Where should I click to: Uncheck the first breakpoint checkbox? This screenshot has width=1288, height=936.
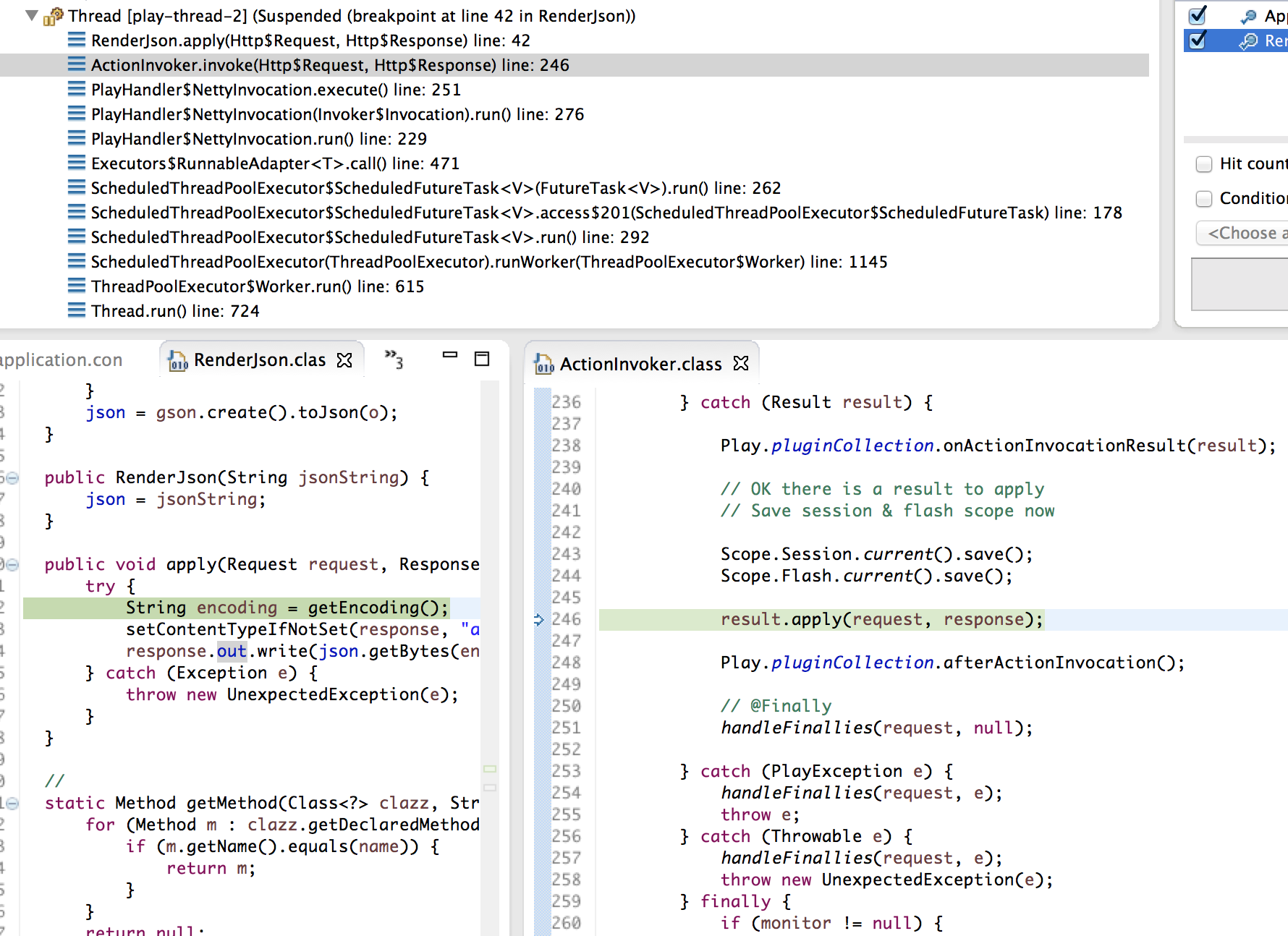pos(1198,14)
